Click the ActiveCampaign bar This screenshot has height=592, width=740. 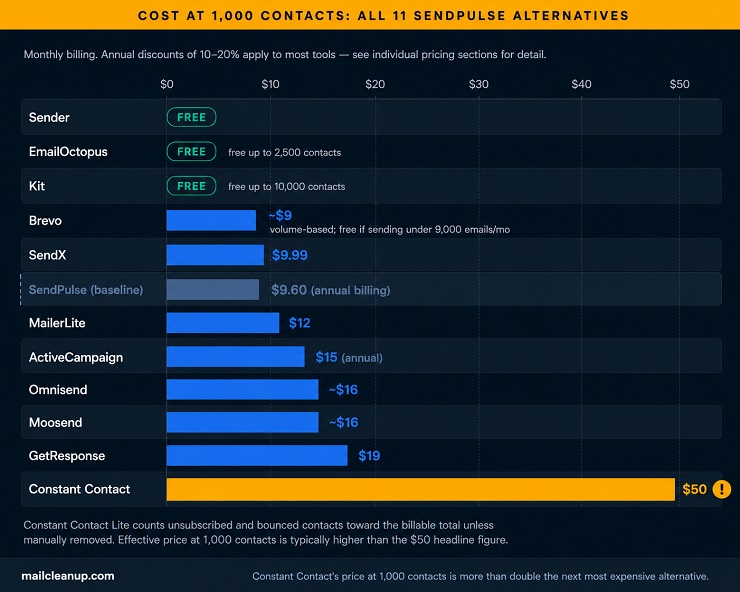click(x=235, y=357)
